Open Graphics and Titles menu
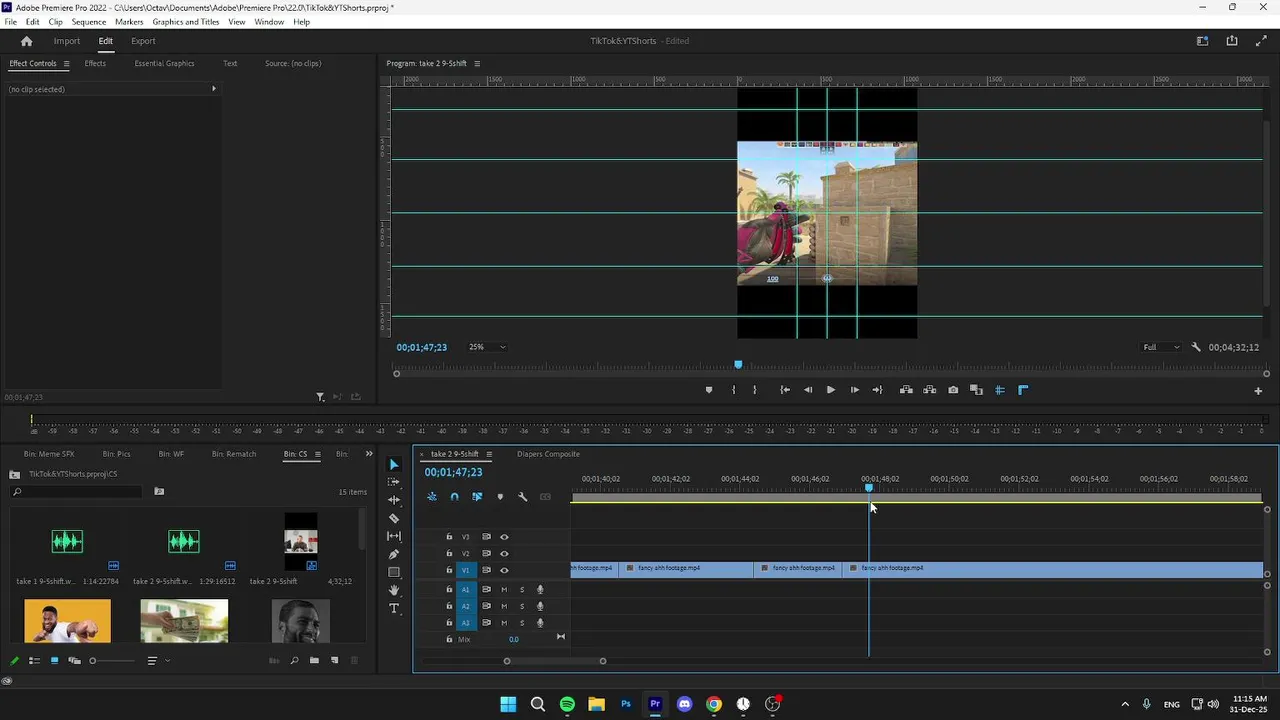Image resolution: width=1280 pixels, height=720 pixels. (186, 21)
